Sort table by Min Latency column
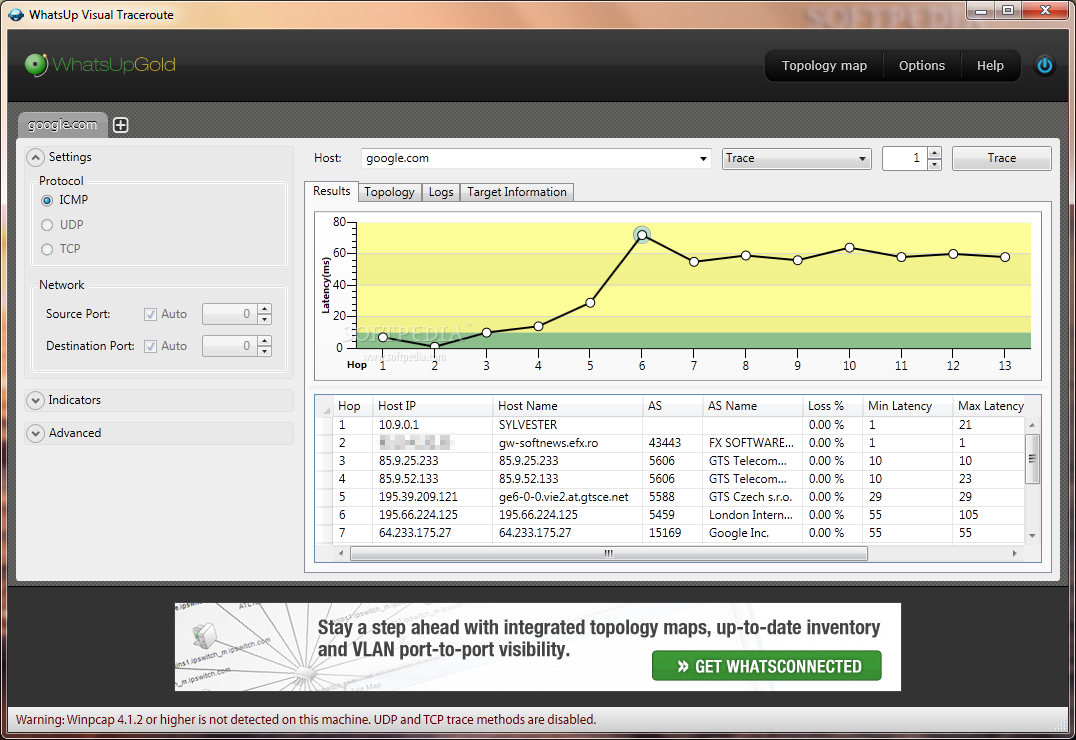 point(907,406)
